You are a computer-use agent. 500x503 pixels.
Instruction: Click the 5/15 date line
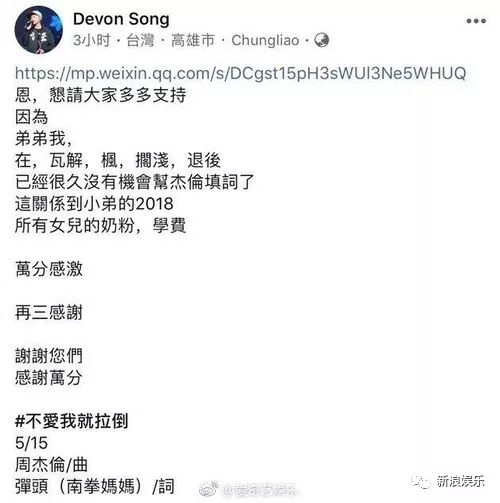(31, 443)
